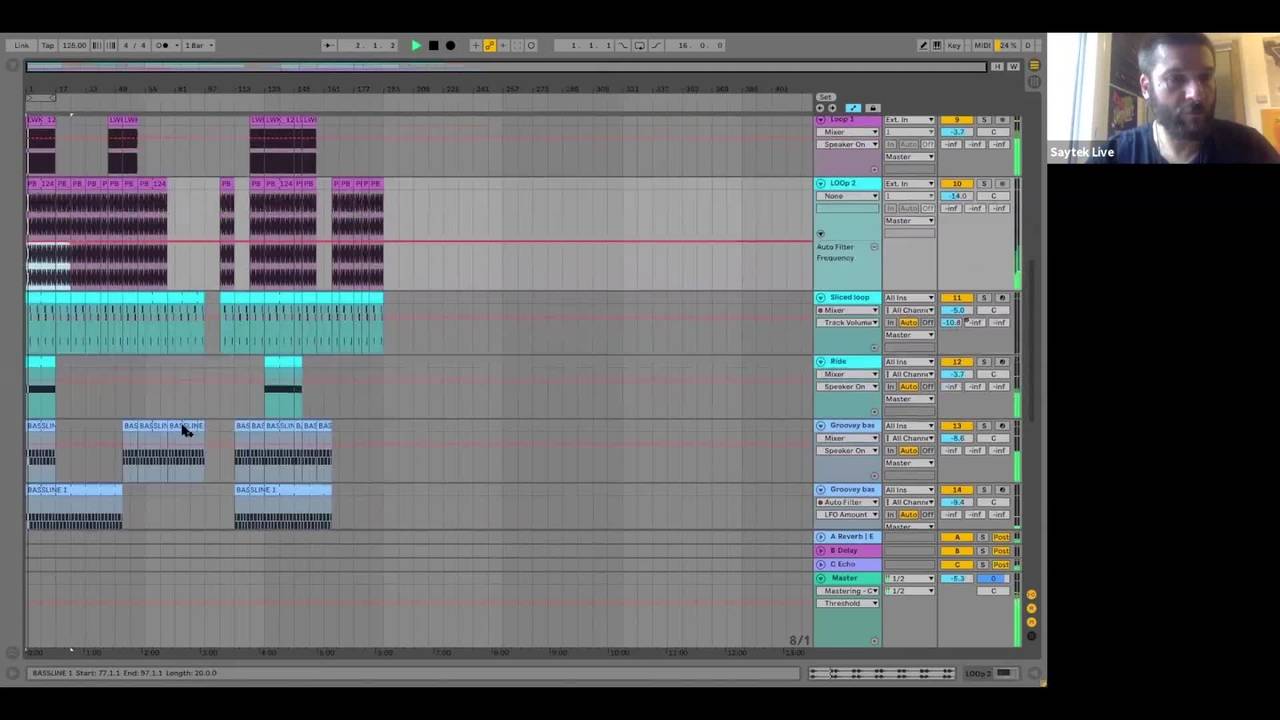
Task: Adjust LOOp 2 track volume value -14.0
Action: click(957, 196)
